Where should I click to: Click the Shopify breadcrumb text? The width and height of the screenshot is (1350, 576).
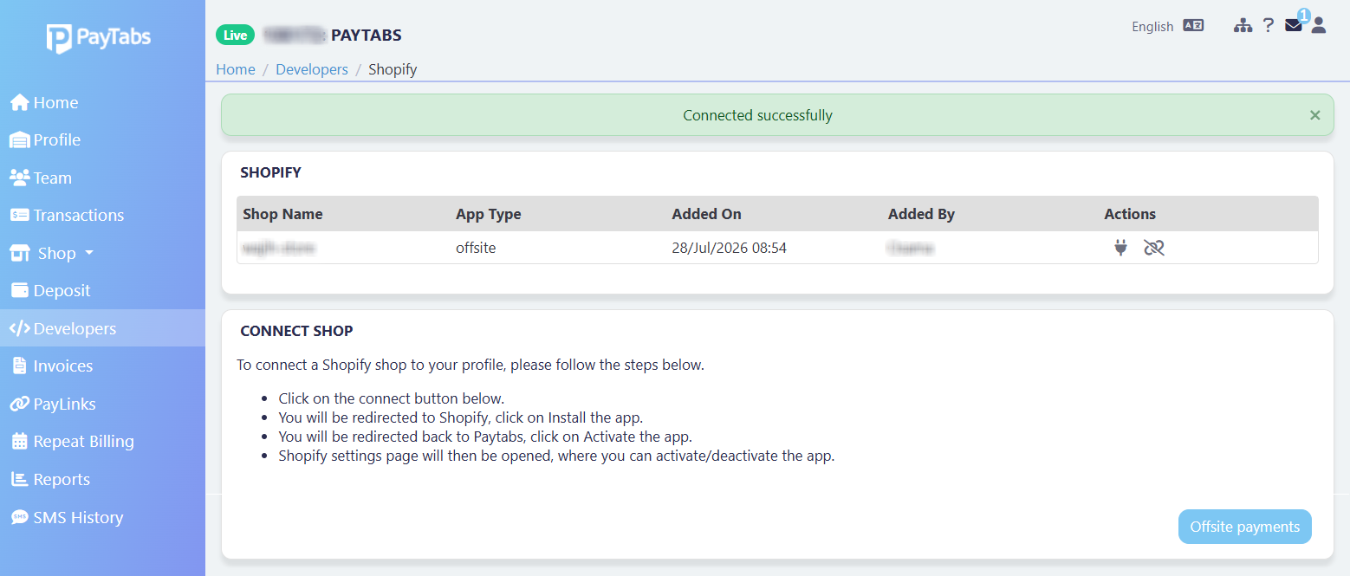(x=393, y=70)
